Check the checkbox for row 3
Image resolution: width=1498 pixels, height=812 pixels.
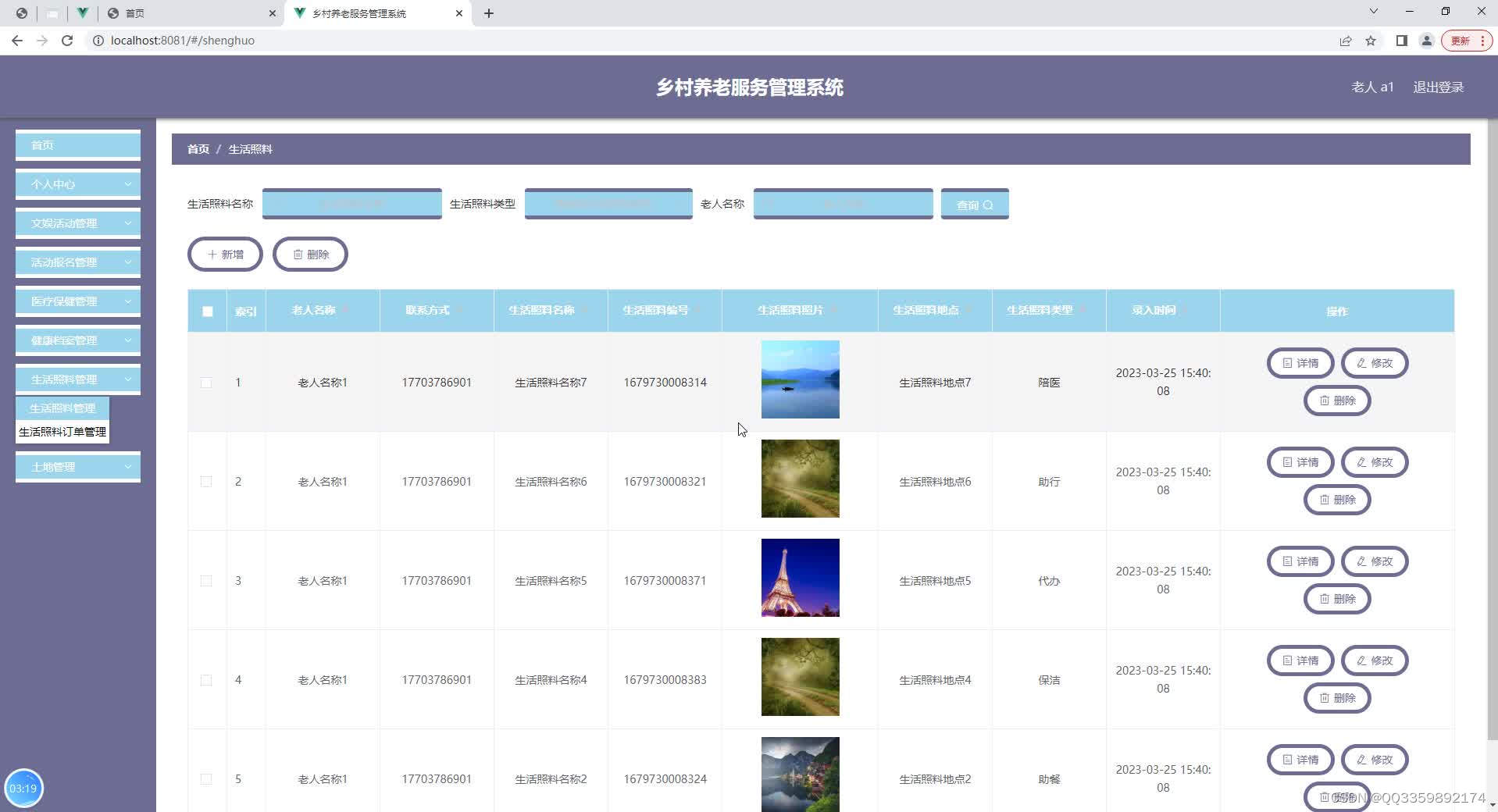click(x=206, y=581)
